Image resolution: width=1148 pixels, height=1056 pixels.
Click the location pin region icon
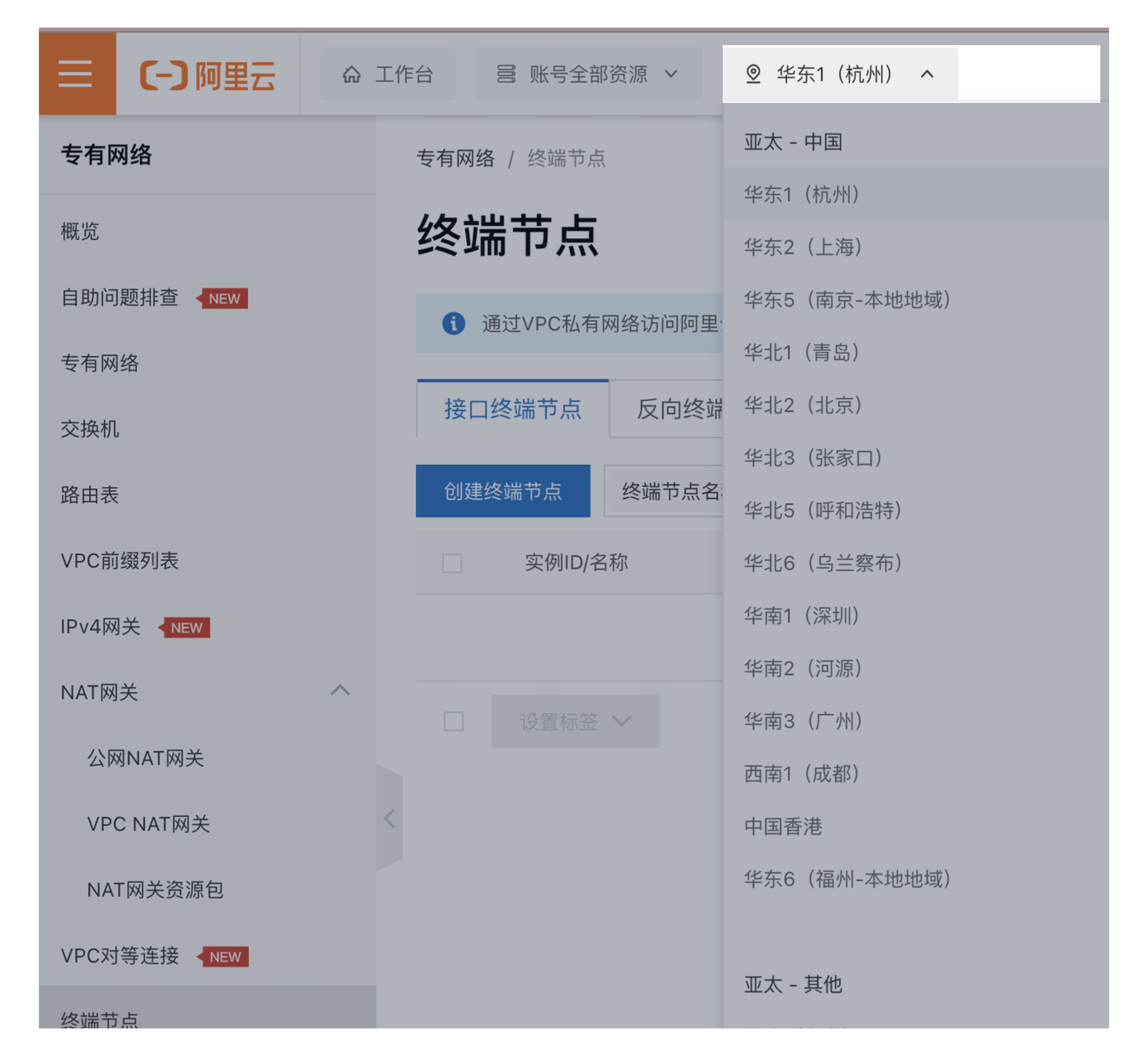(753, 74)
